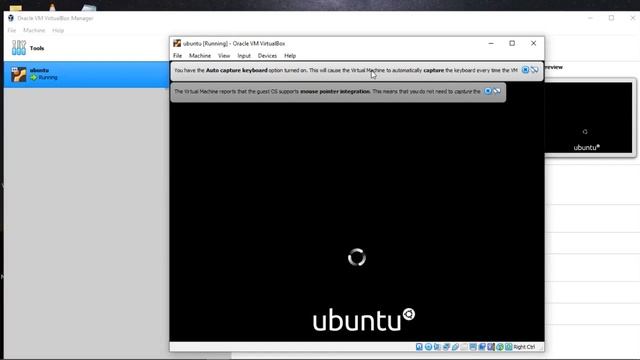
Task: Open the Input menu of VM window
Action: tap(244, 56)
